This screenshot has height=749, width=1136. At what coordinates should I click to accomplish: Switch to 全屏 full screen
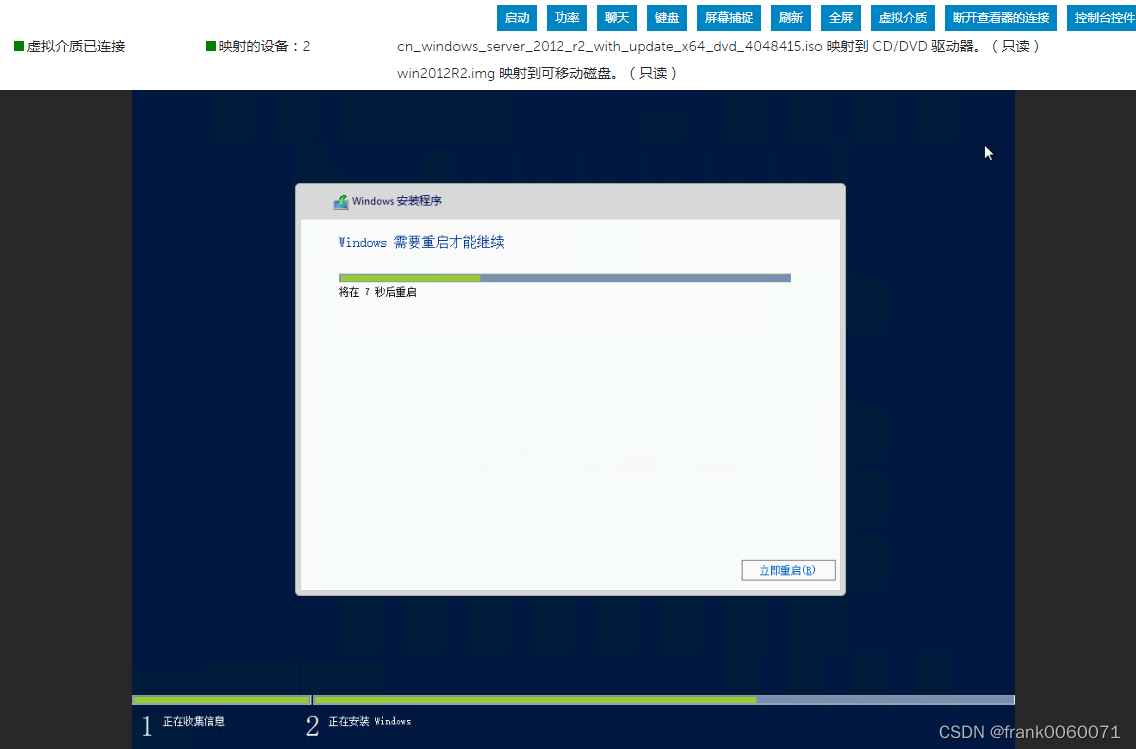[840, 18]
